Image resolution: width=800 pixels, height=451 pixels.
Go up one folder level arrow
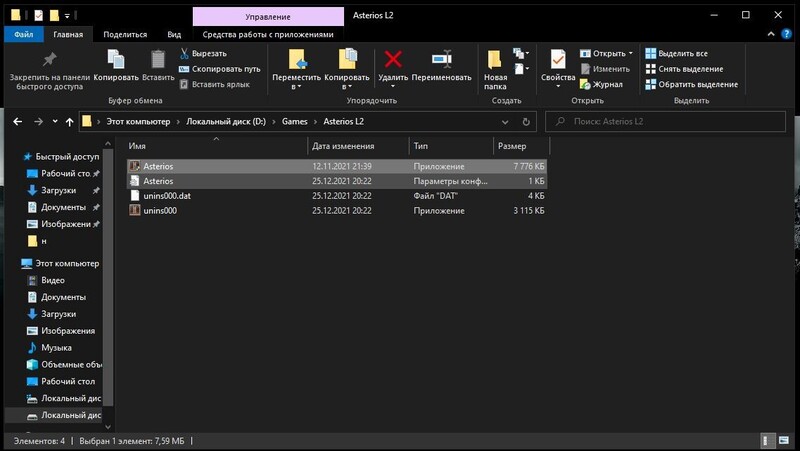(69, 121)
